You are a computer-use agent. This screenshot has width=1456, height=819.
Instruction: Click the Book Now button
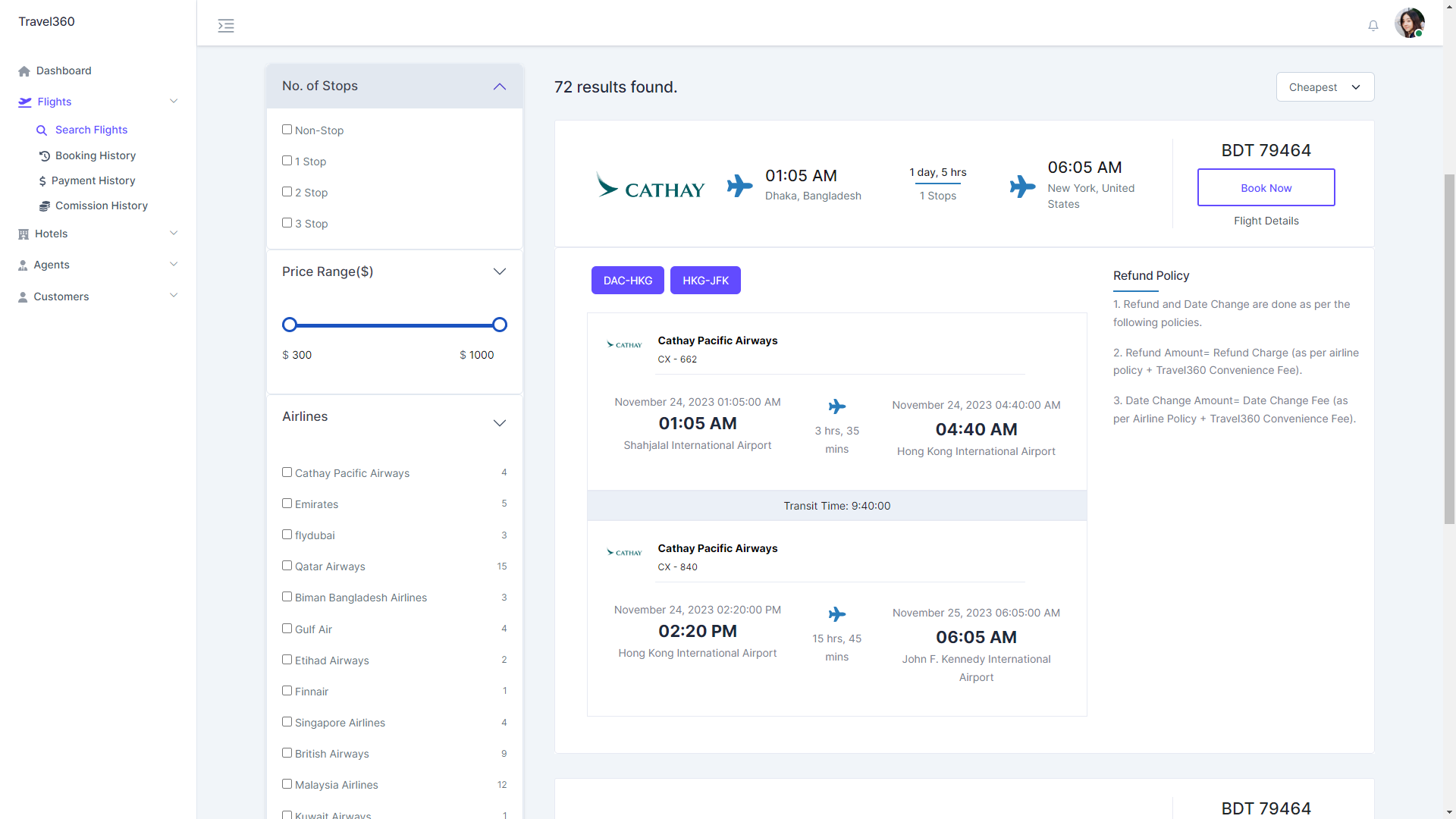pyautogui.click(x=1266, y=187)
